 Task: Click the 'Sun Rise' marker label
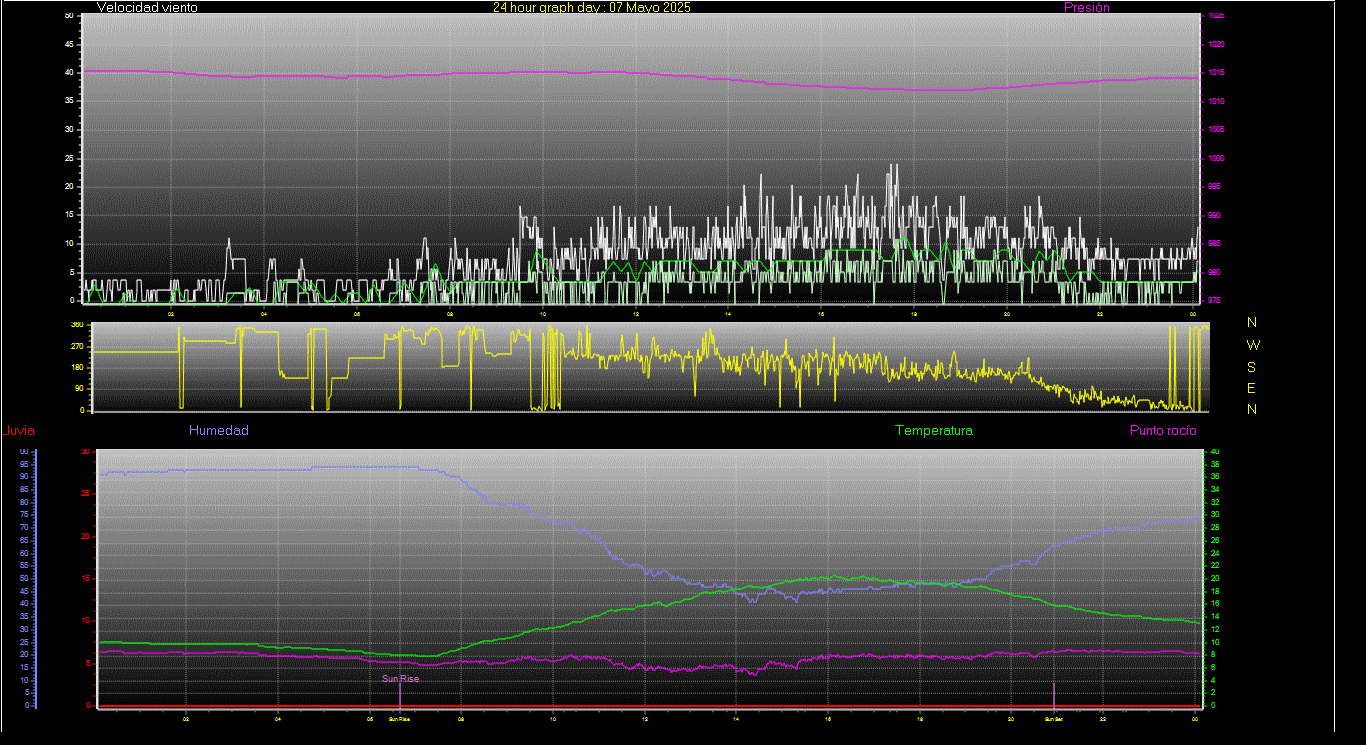coord(400,679)
